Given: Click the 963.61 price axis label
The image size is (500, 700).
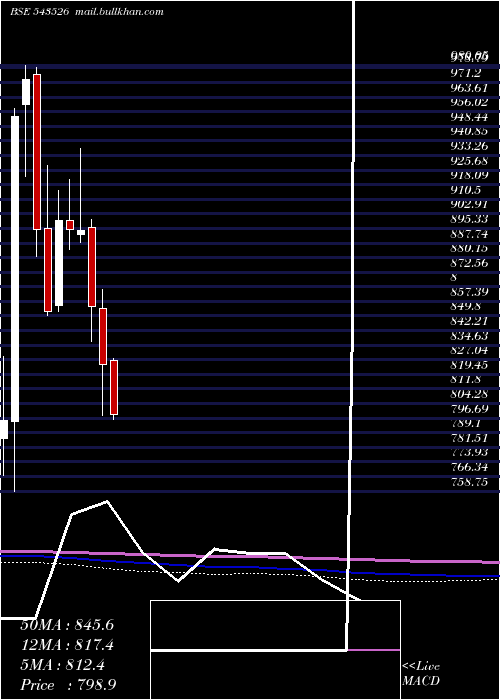Looking at the screenshot, I should pos(469,88).
